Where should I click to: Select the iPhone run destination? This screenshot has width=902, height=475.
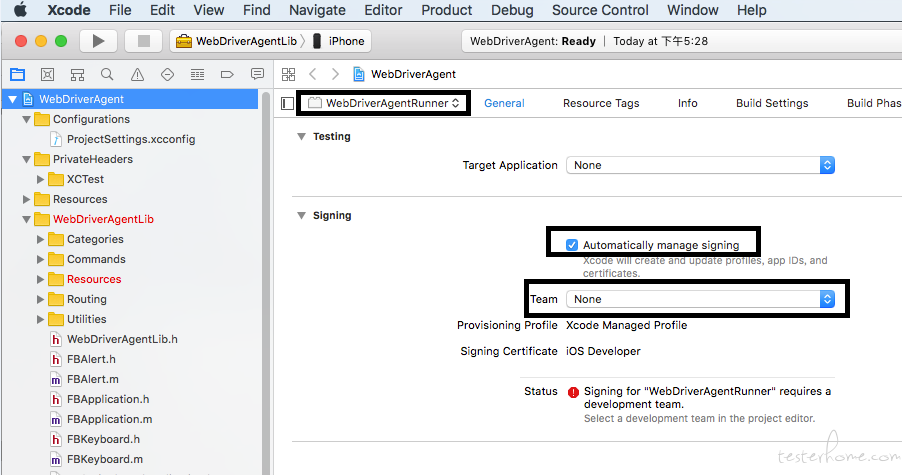[340, 41]
